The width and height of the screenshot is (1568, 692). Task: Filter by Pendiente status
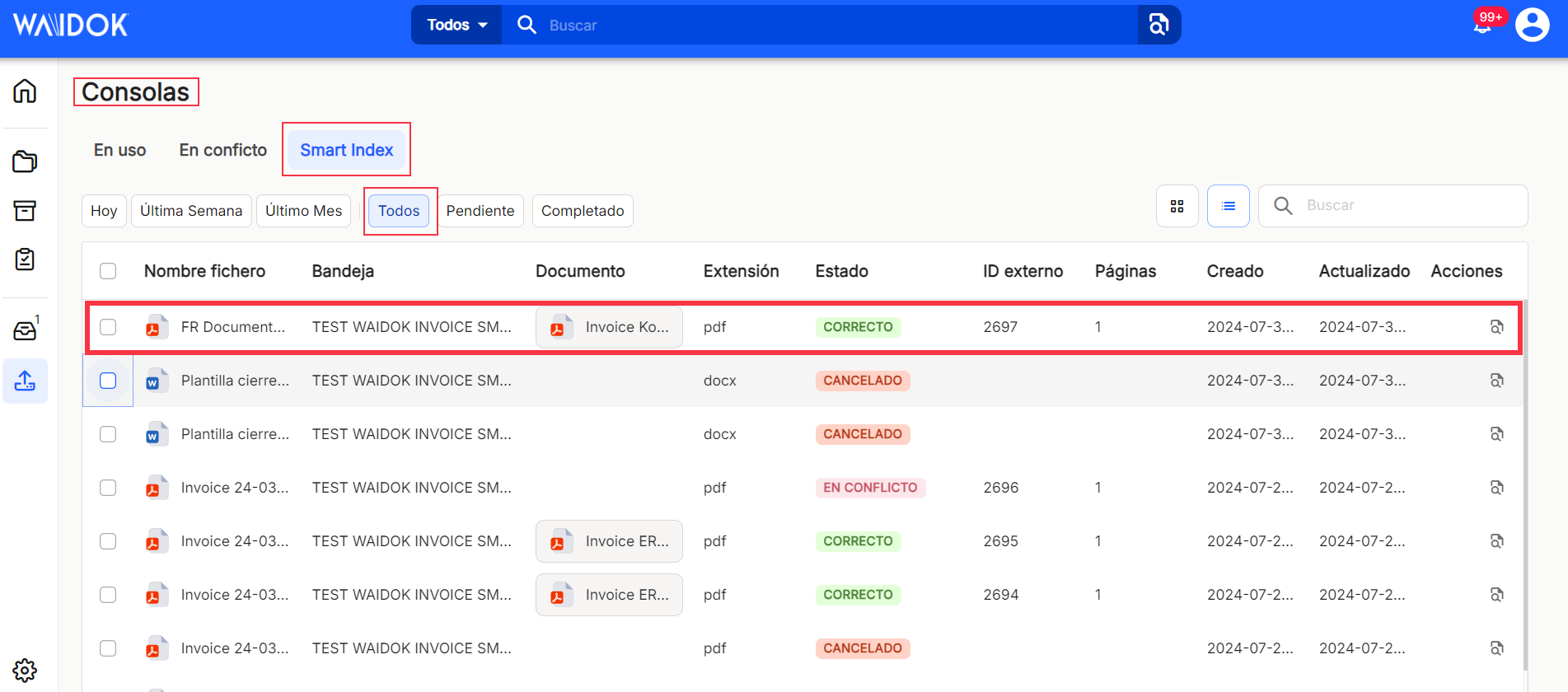point(480,211)
